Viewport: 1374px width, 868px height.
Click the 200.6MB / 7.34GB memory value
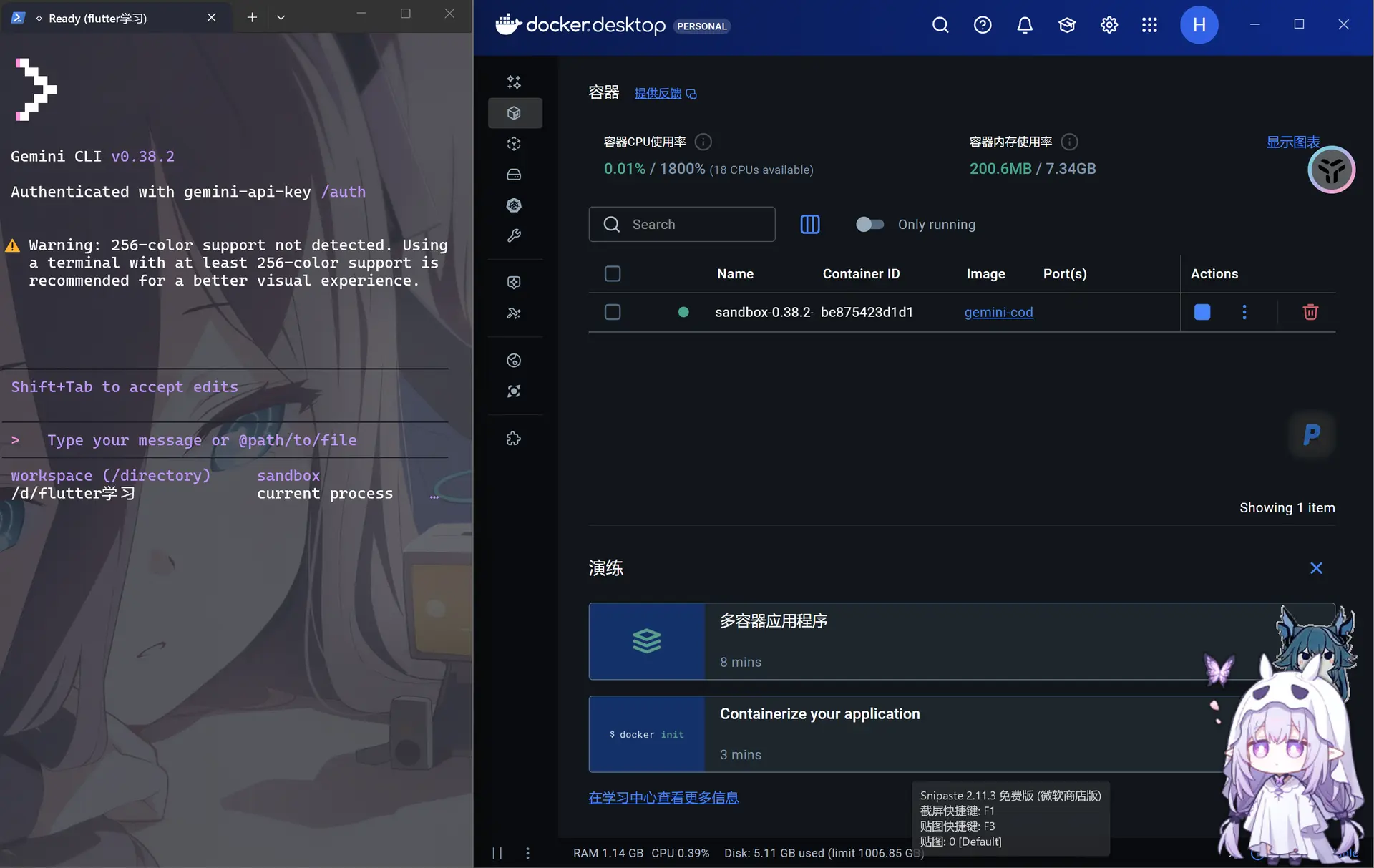tap(1033, 169)
